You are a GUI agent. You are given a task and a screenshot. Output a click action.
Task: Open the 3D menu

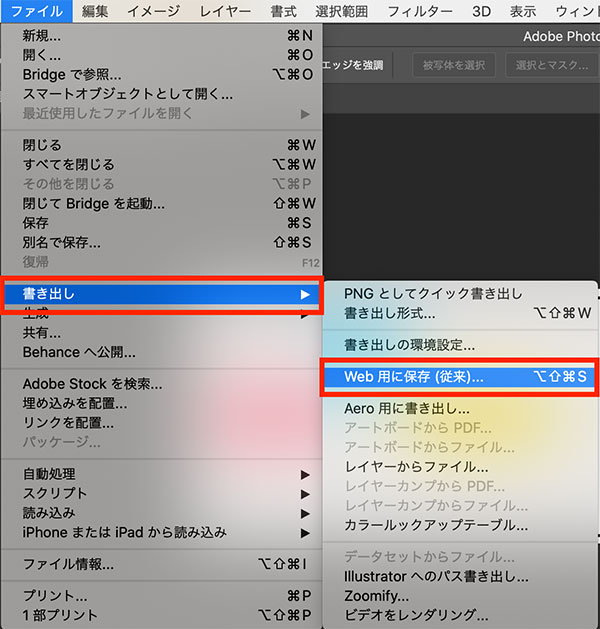[481, 11]
